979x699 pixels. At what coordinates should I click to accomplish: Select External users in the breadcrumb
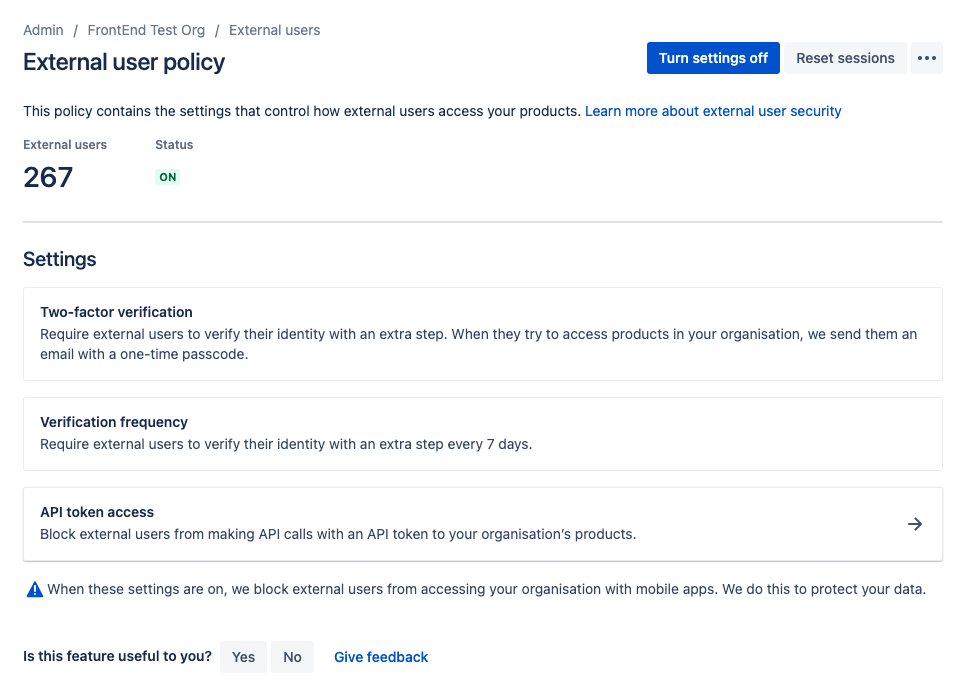(274, 30)
